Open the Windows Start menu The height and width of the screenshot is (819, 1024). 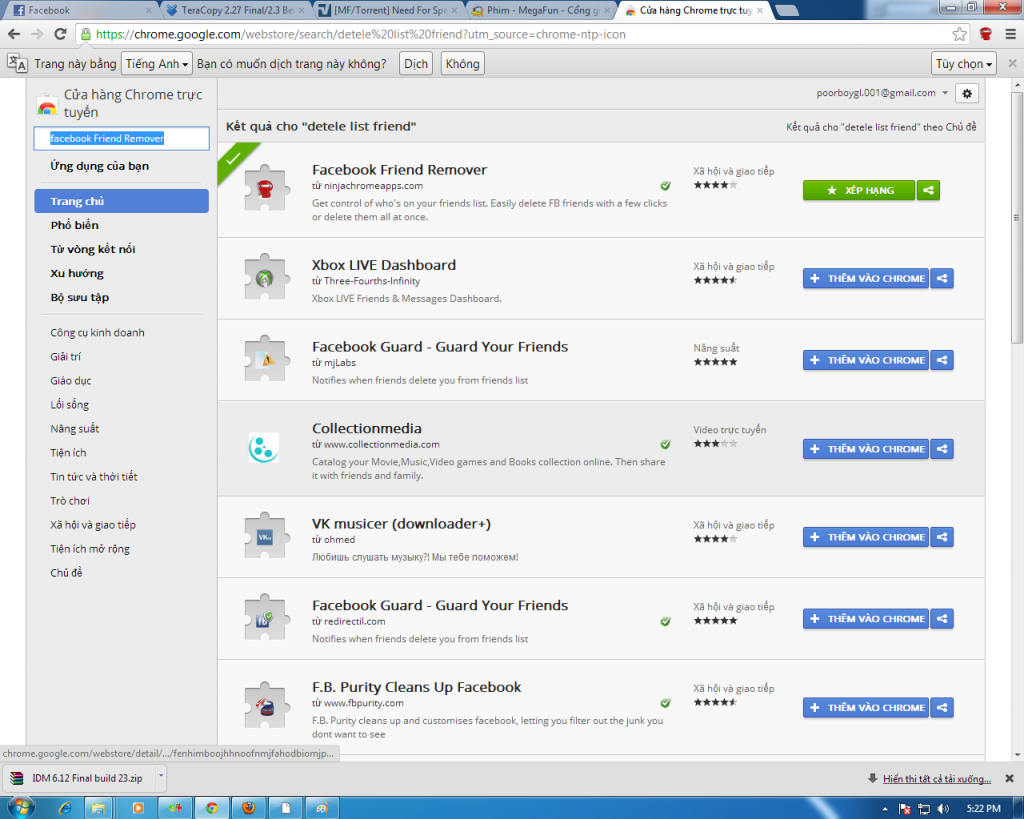20,808
